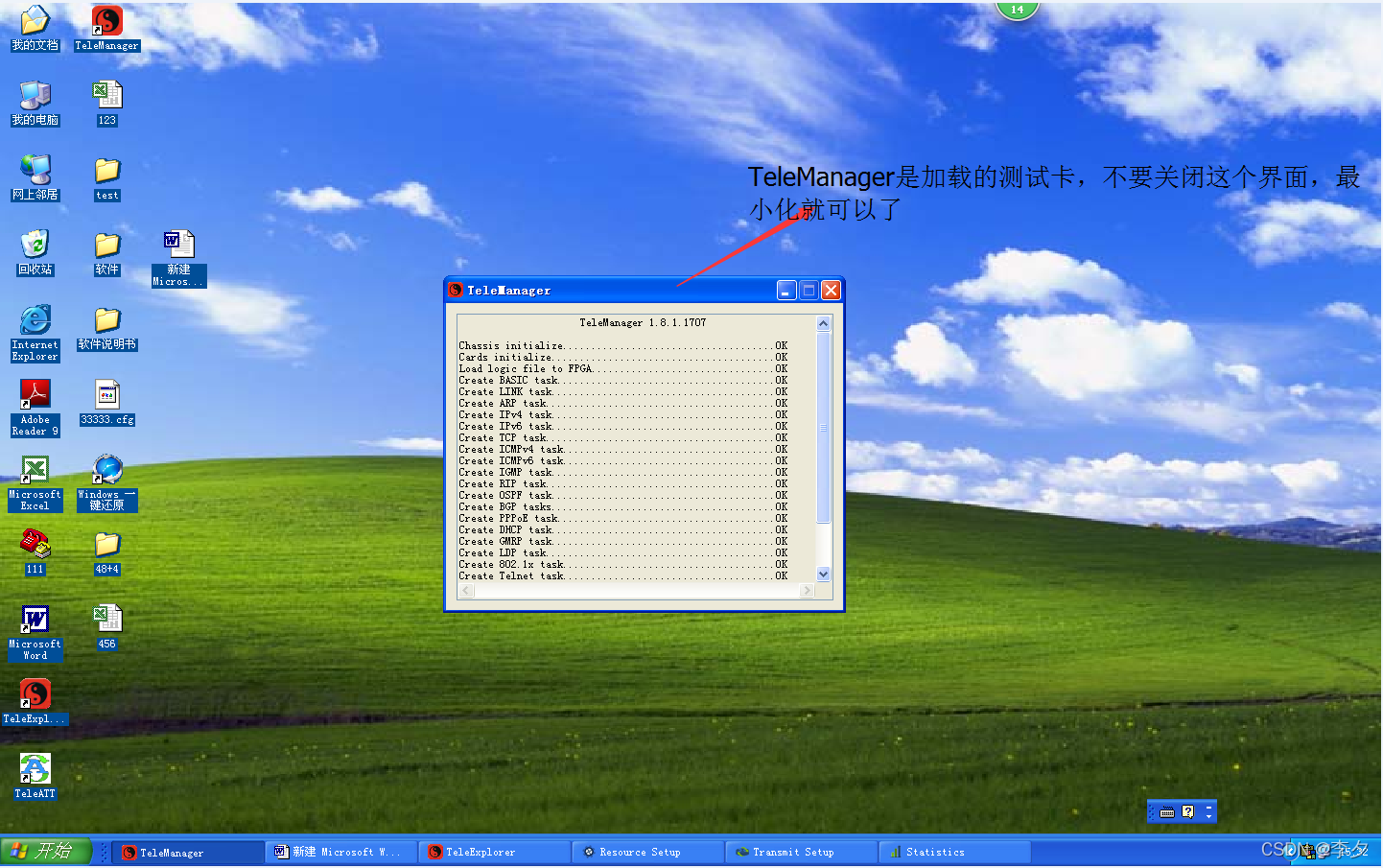Click the 'Create LINK task' line

623,392
